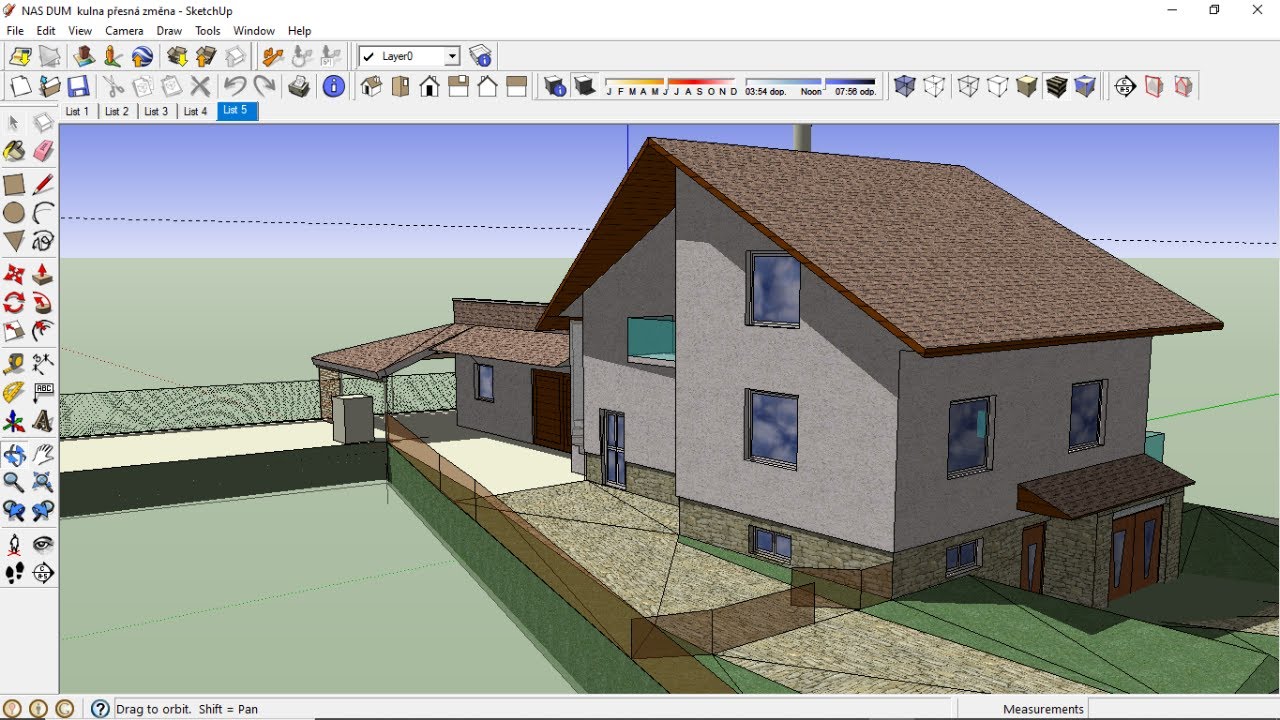Image resolution: width=1280 pixels, height=720 pixels.
Task: Toggle Wireframe face style
Action: [x=968, y=87]
